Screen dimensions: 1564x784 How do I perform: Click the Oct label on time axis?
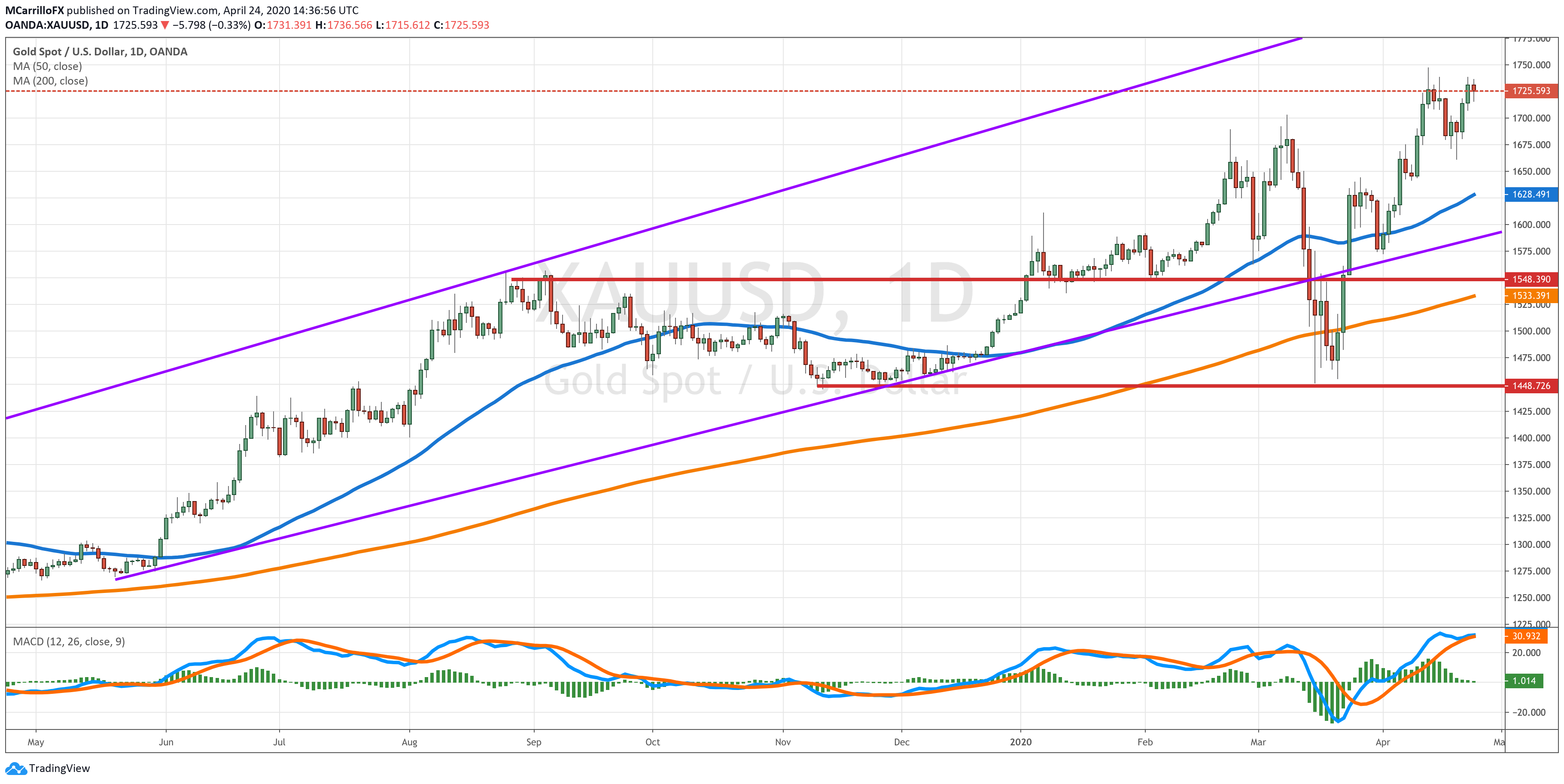coord(653,742)
